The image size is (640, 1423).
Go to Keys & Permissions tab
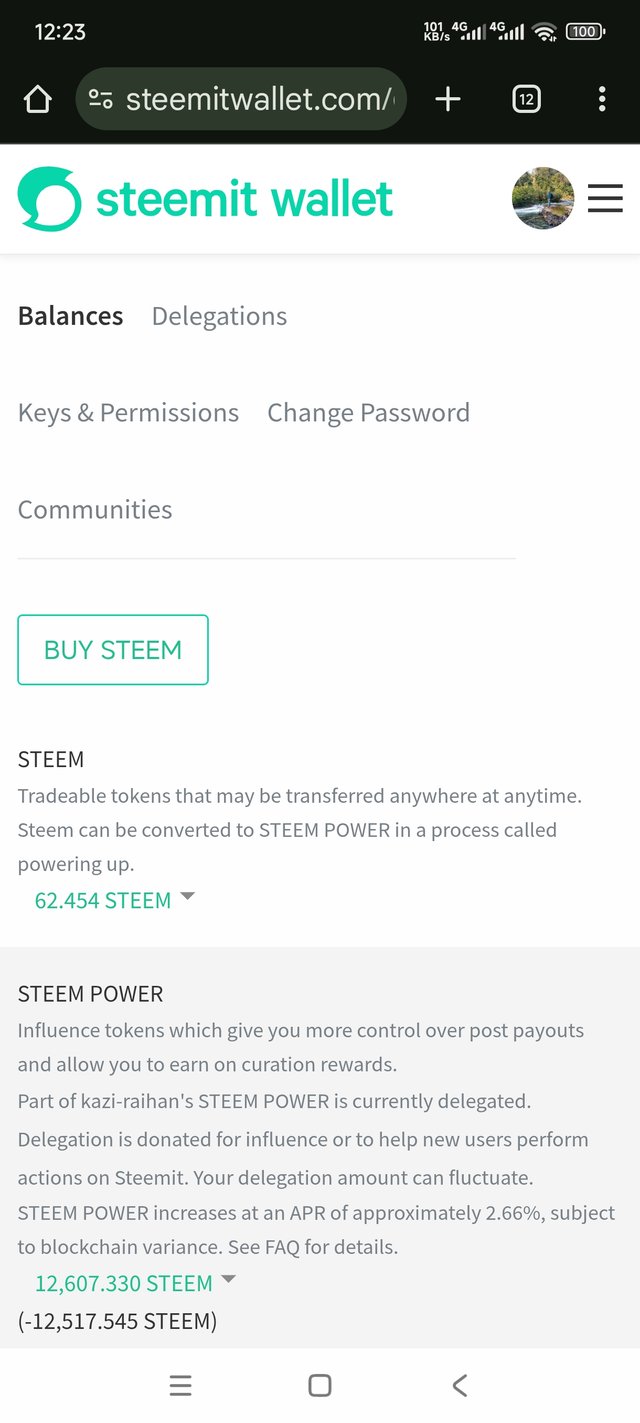point(128,413)
